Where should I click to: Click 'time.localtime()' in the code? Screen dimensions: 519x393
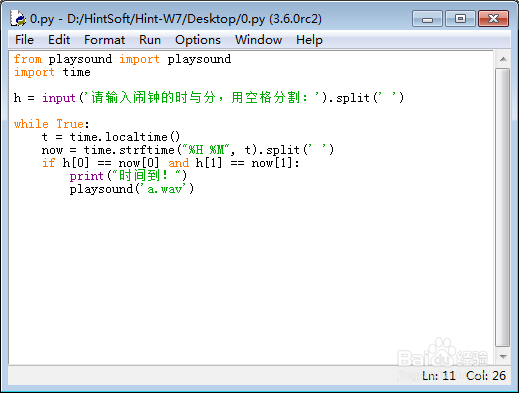click(125, 137)
